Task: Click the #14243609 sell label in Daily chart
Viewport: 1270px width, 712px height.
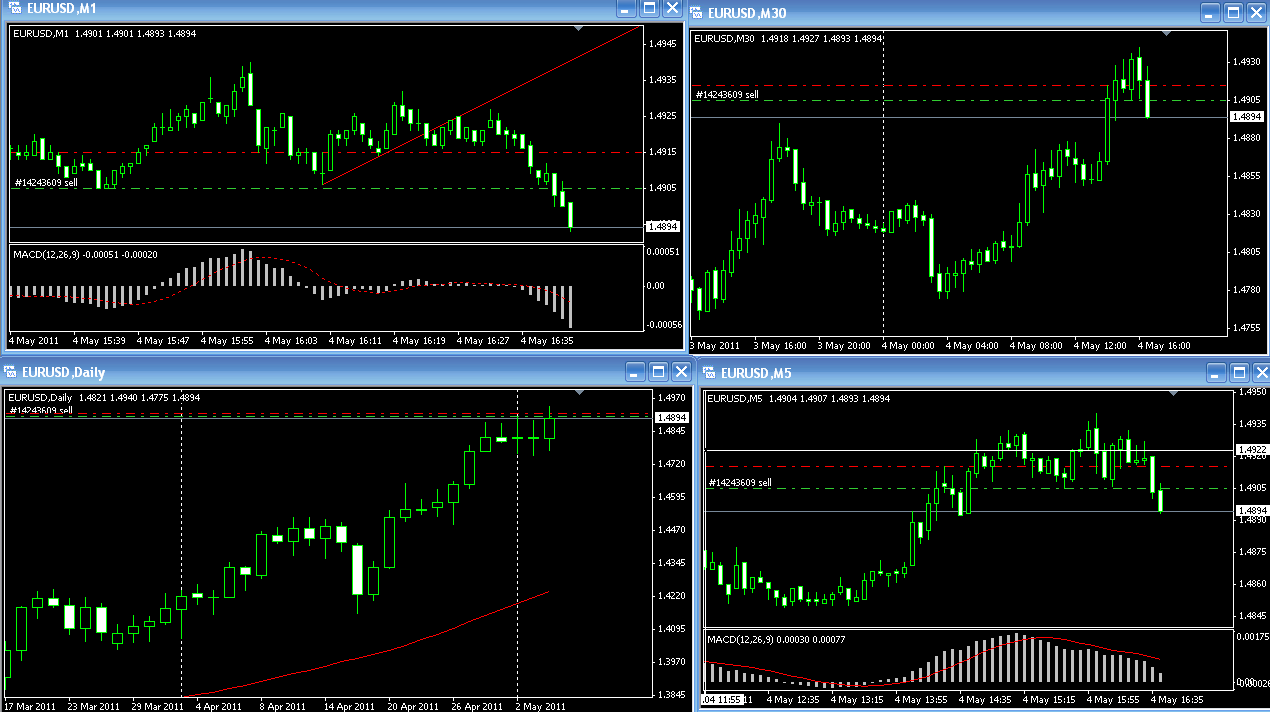Action: [40, 410]
